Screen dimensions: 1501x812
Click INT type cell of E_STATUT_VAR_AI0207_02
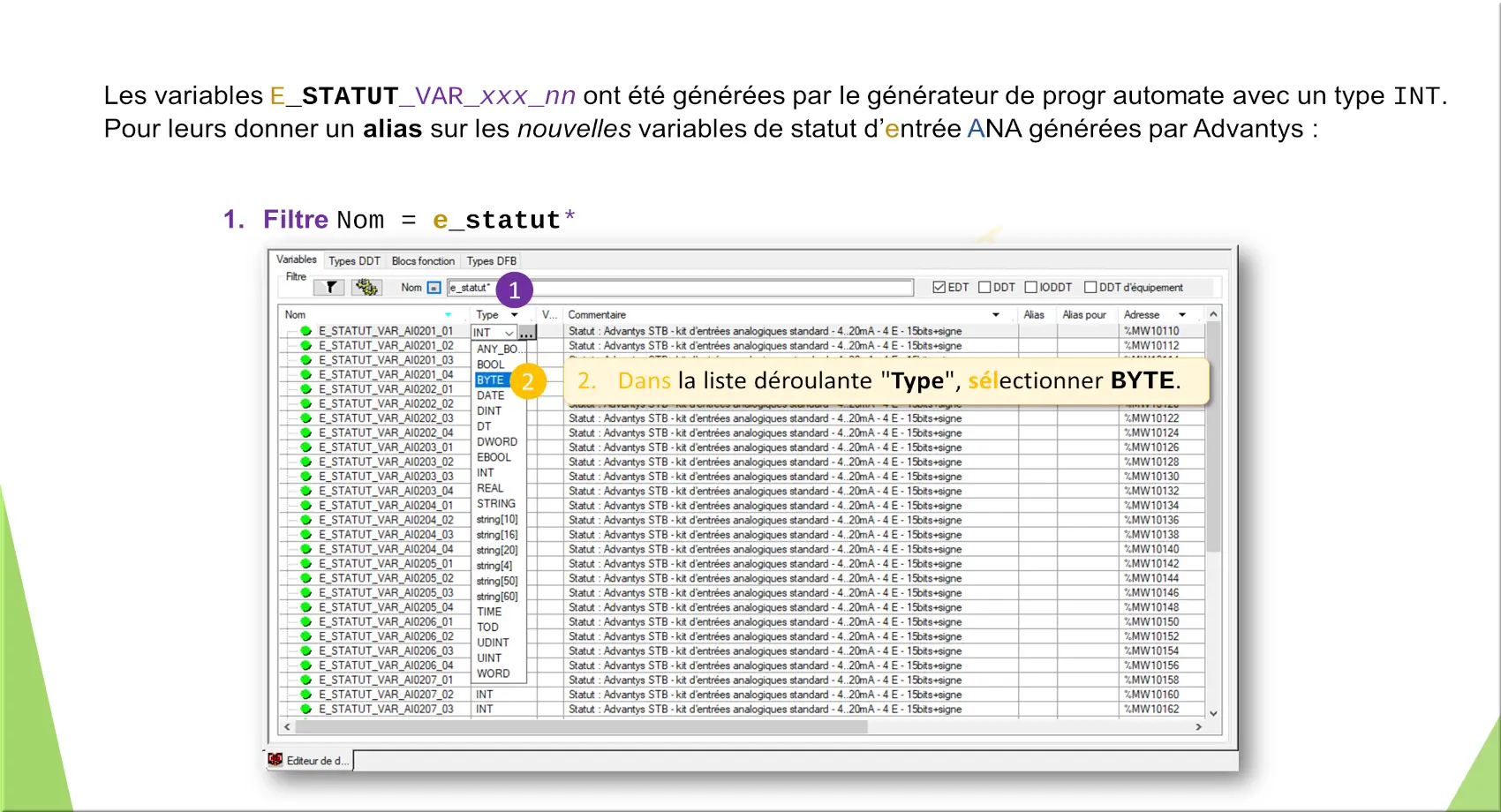486,695
